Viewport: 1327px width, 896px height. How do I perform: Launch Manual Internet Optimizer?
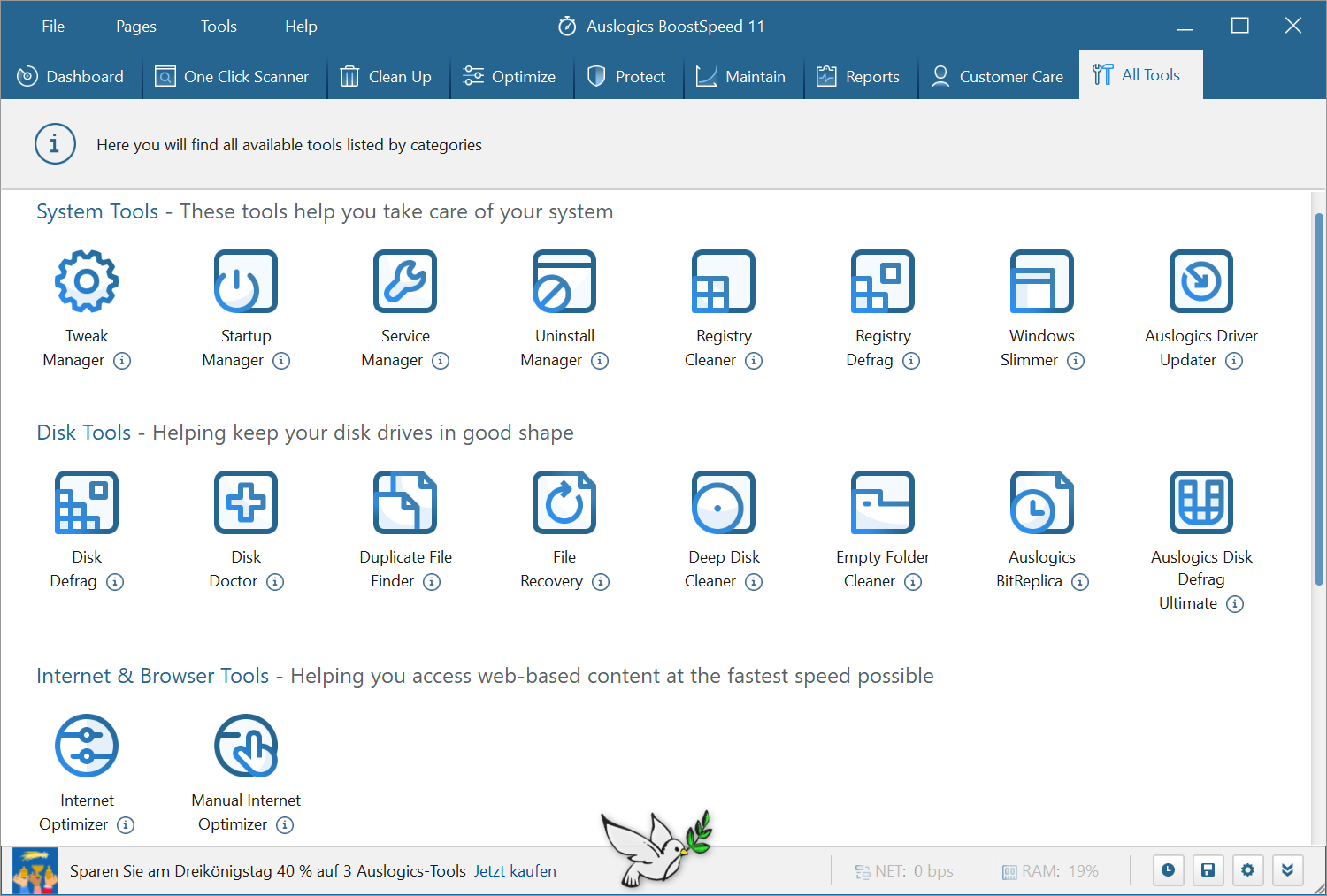pos(246,746)
